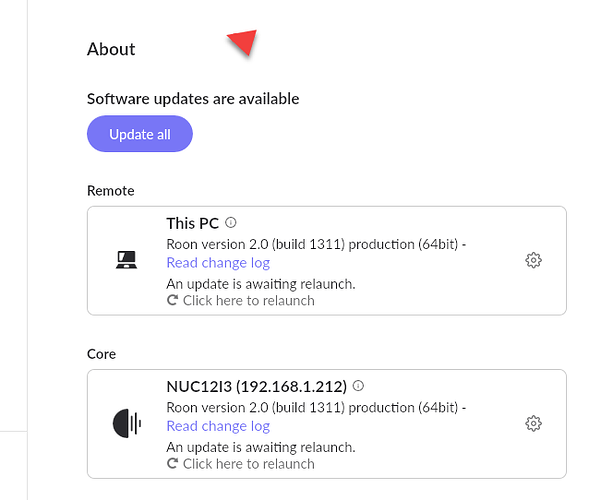
Task: Click the 'Software updates are available' message
Action: click(193, 98)
